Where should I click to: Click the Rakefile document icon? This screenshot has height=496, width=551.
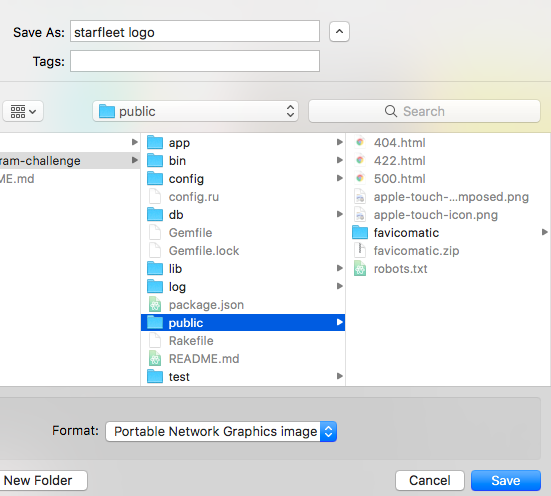155,341
